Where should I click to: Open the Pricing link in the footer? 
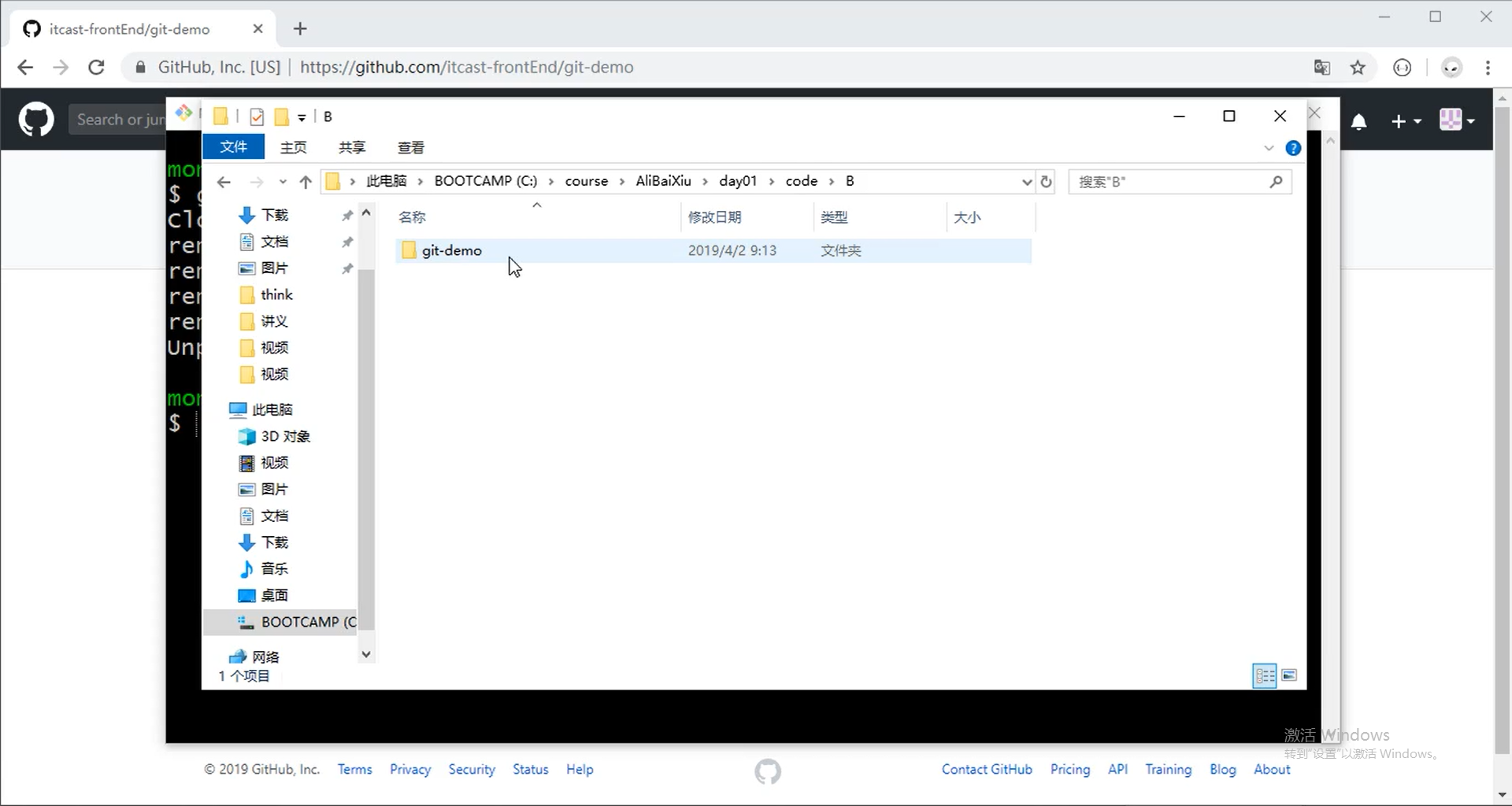[1069, 769]
